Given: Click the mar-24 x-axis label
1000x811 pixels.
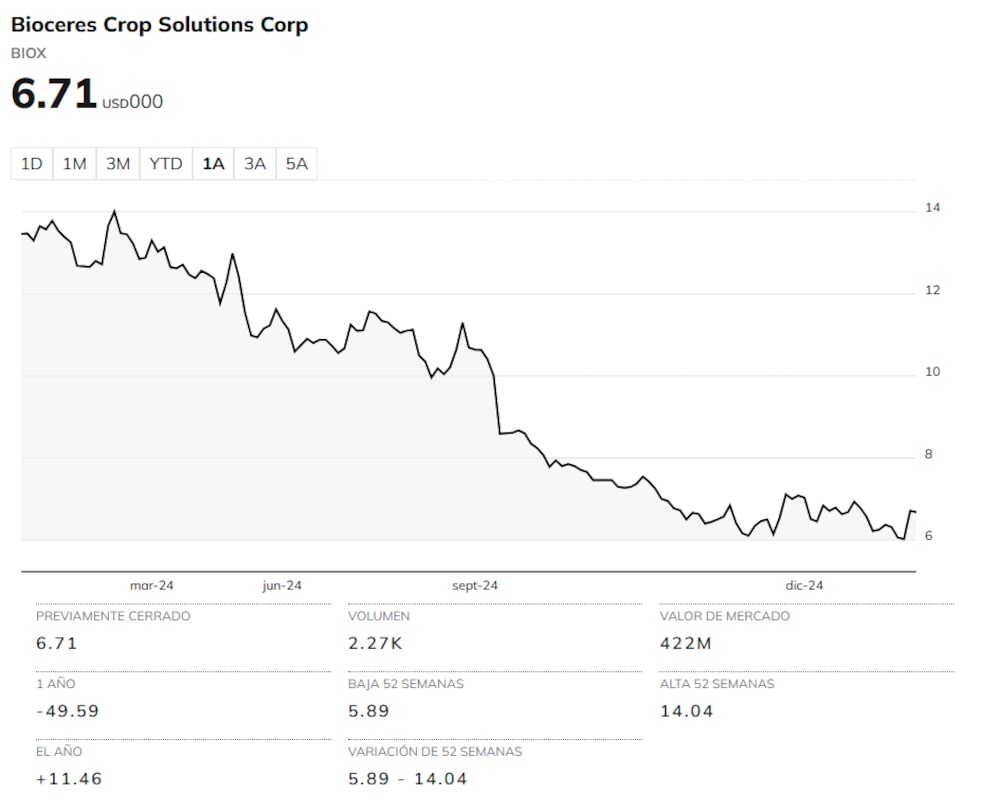Looking at the screenshot, I should click(x=151, y=586).
